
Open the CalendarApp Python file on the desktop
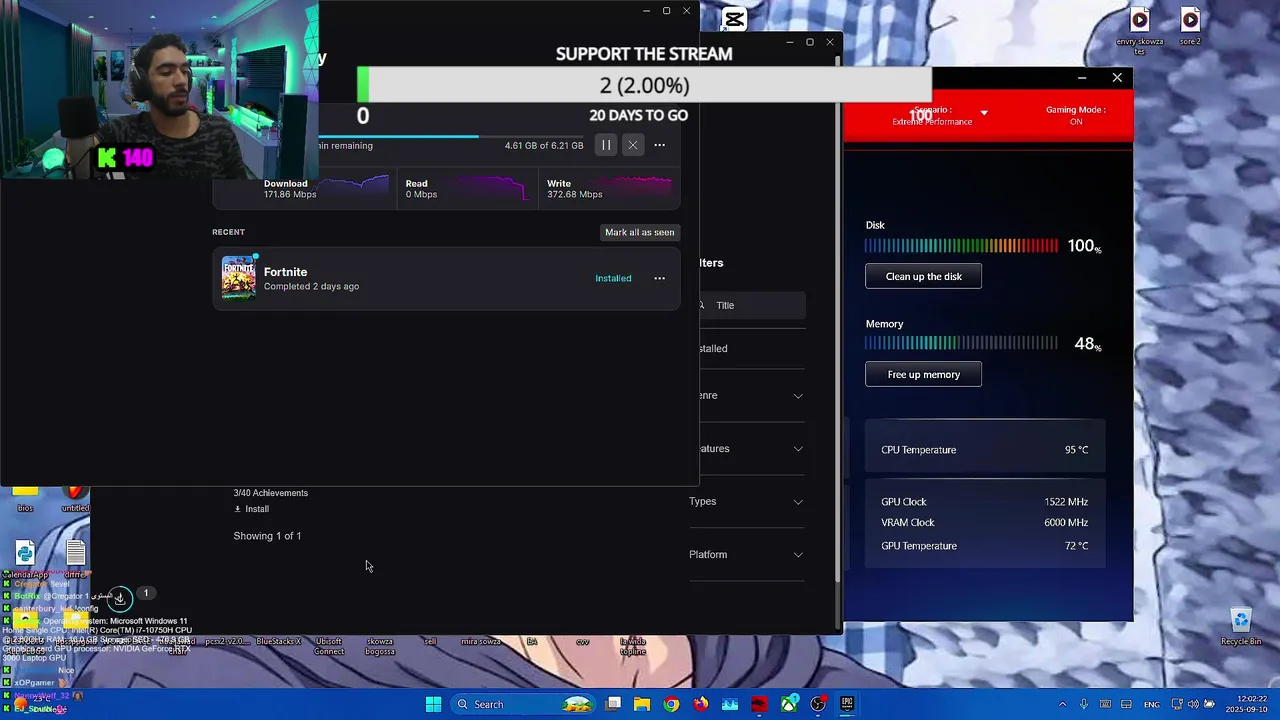pos(25,560)
